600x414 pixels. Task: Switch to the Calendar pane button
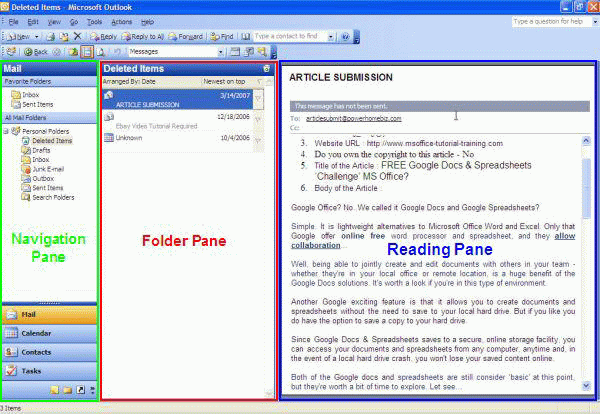49,334
